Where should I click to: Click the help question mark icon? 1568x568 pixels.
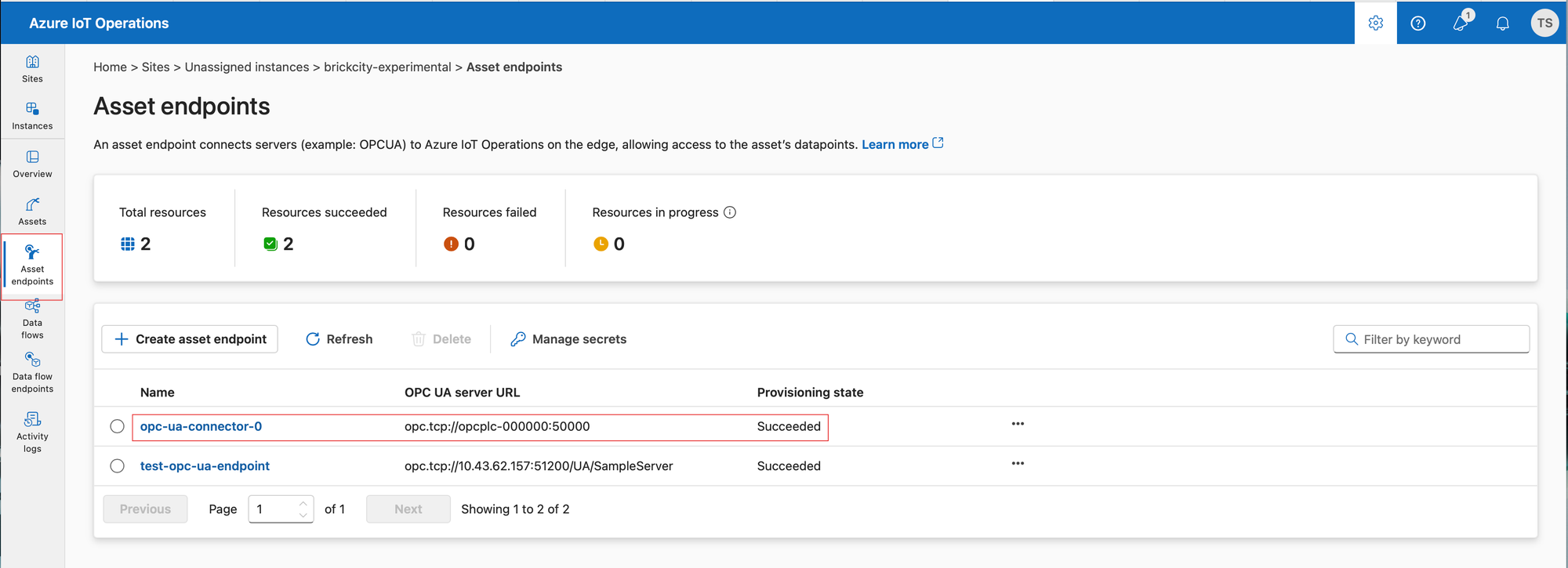tap(1417, 24)
